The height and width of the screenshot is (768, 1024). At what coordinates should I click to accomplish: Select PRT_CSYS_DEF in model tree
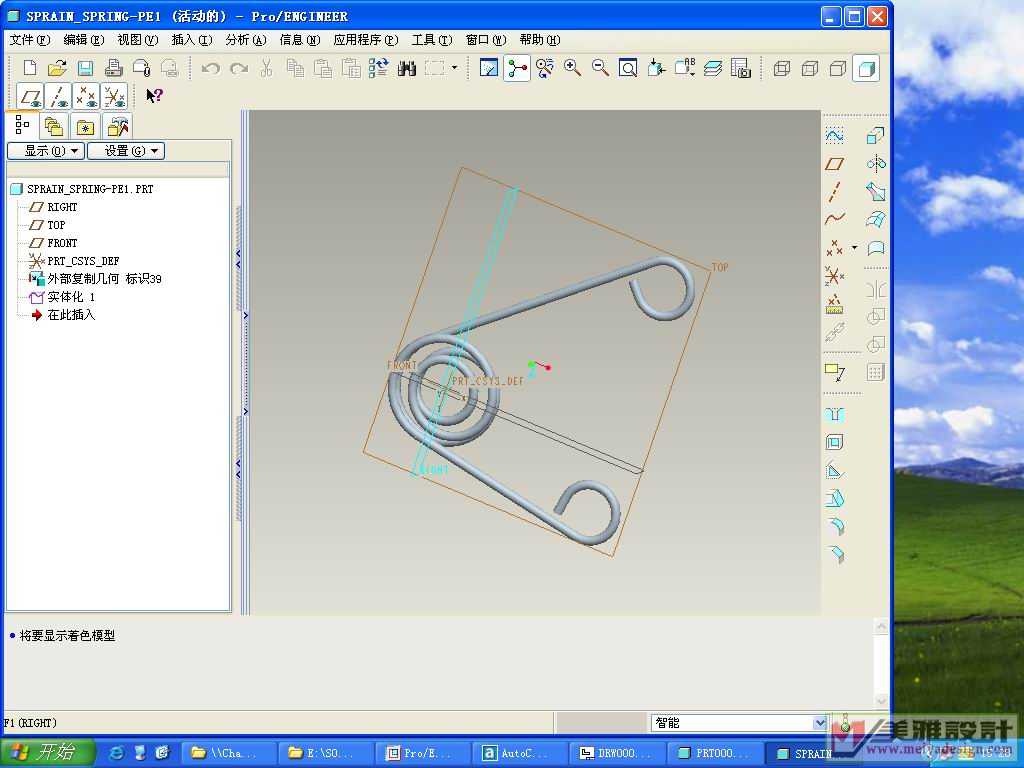click(83, 261)
